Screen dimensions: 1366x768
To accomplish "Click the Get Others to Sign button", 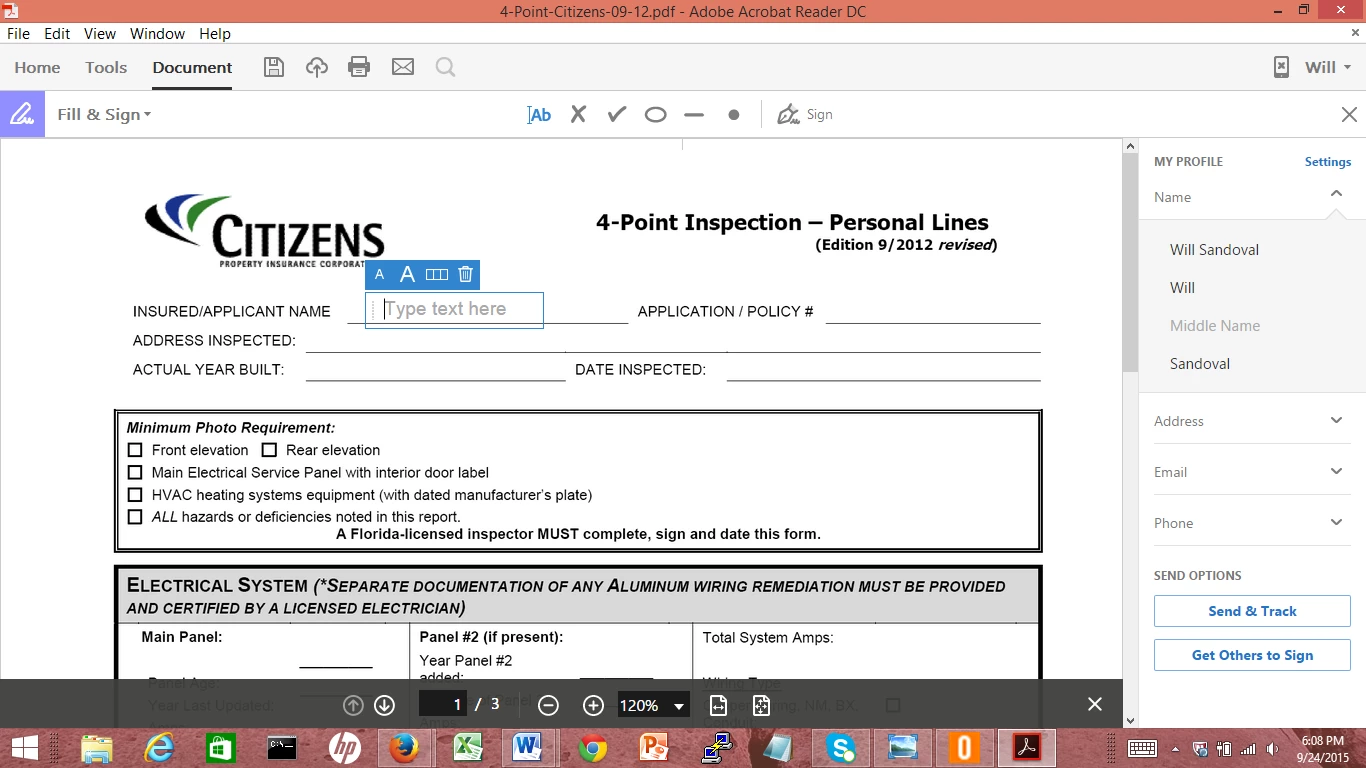I will pos(1252,655).
